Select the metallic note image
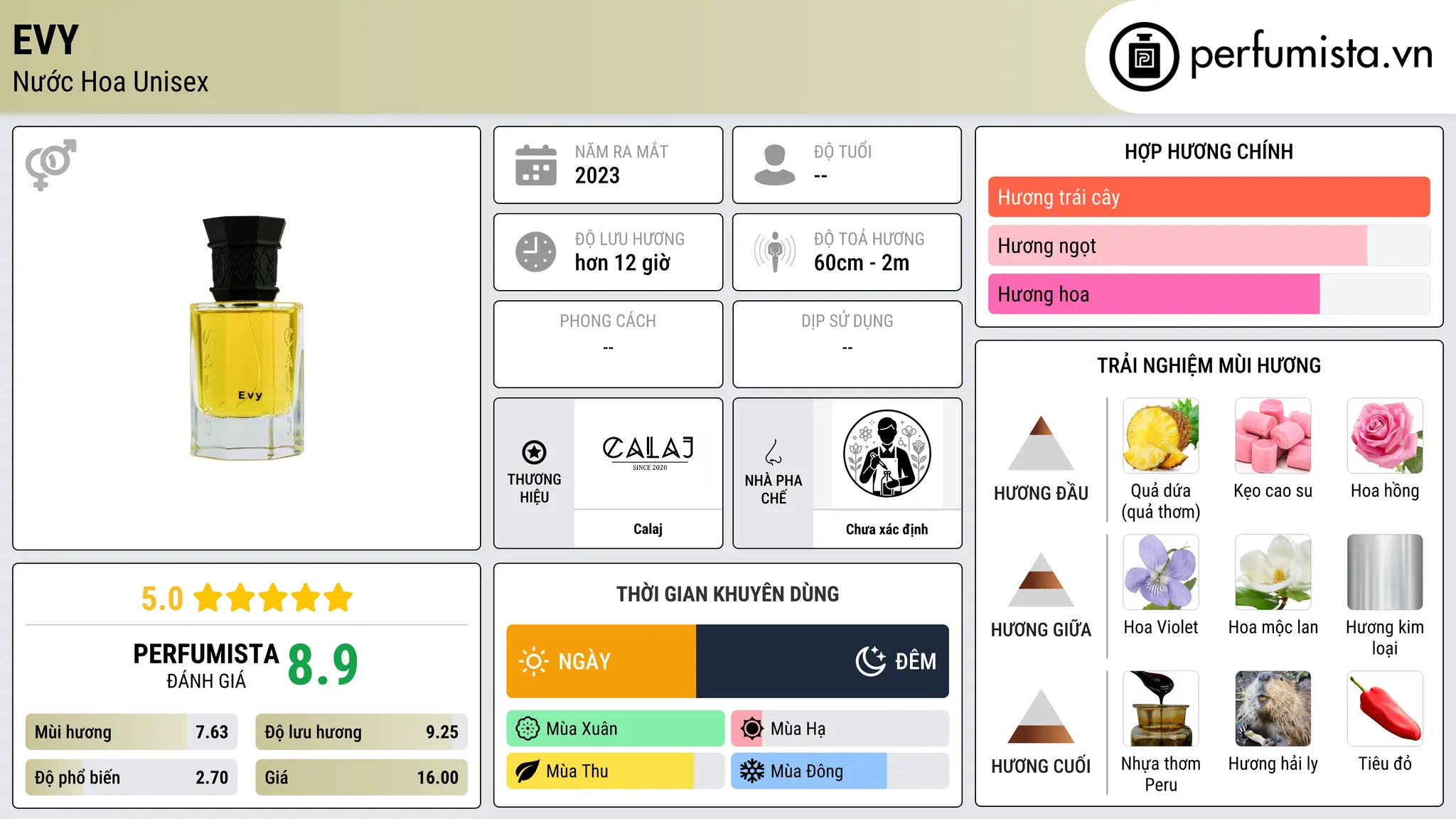The width and height of the screenshot is (1456, 819). tap(1385, 572)
